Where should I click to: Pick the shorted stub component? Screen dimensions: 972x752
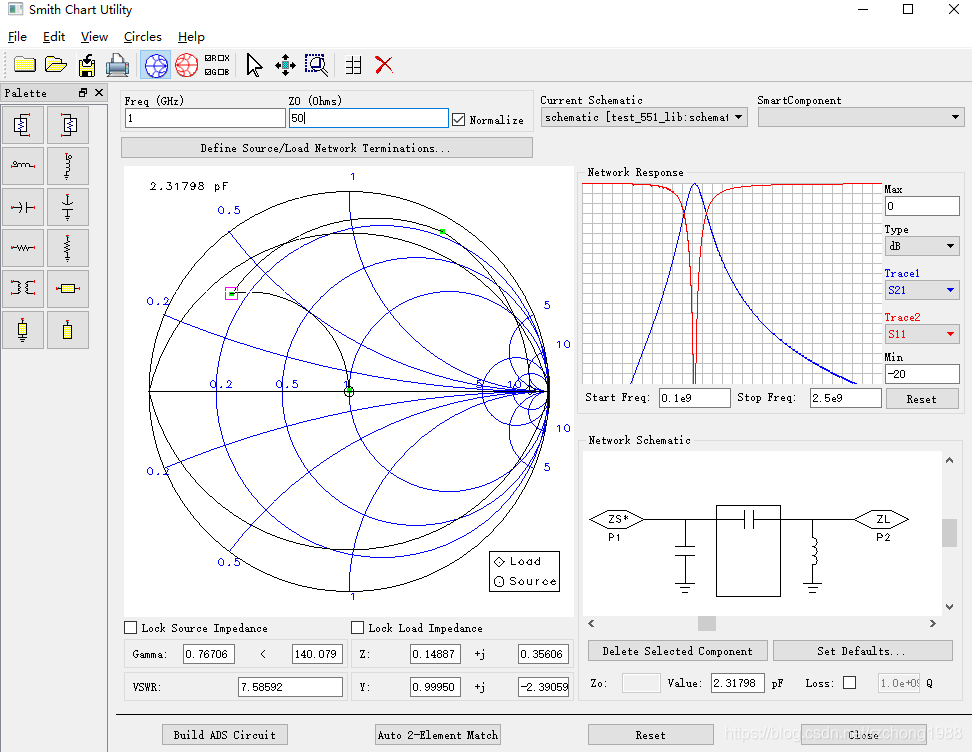tap(23, 330)
